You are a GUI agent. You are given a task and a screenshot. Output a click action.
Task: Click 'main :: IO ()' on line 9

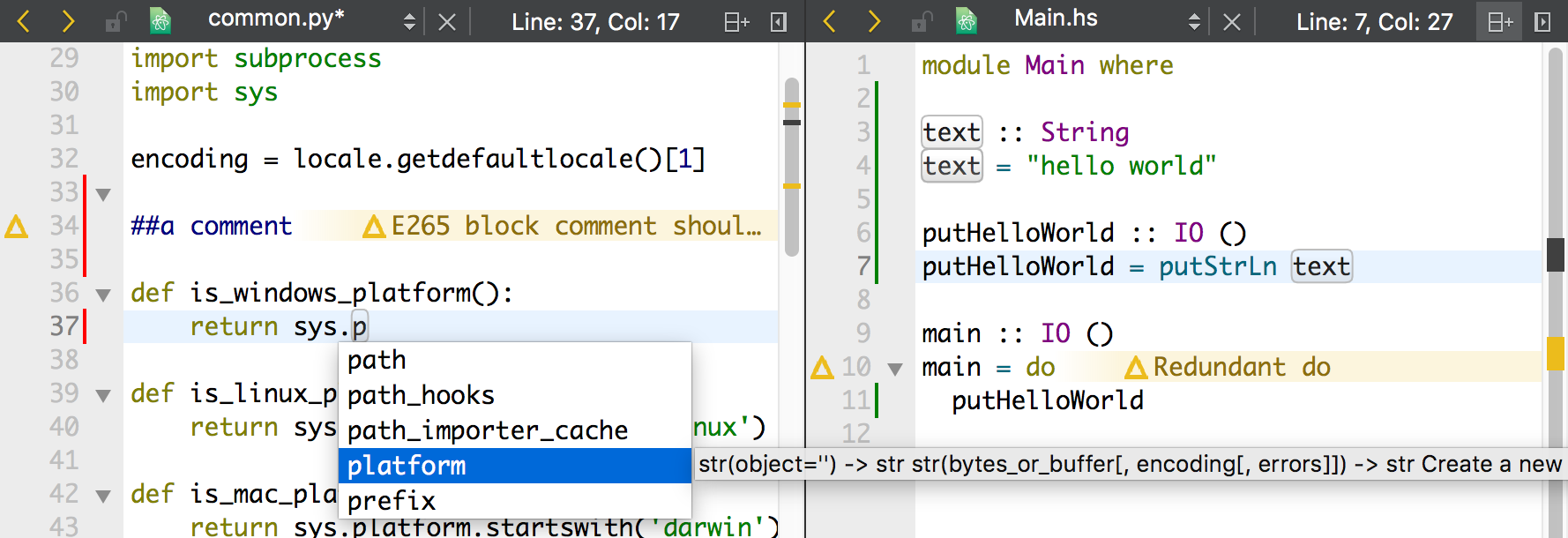(1018, 333)
